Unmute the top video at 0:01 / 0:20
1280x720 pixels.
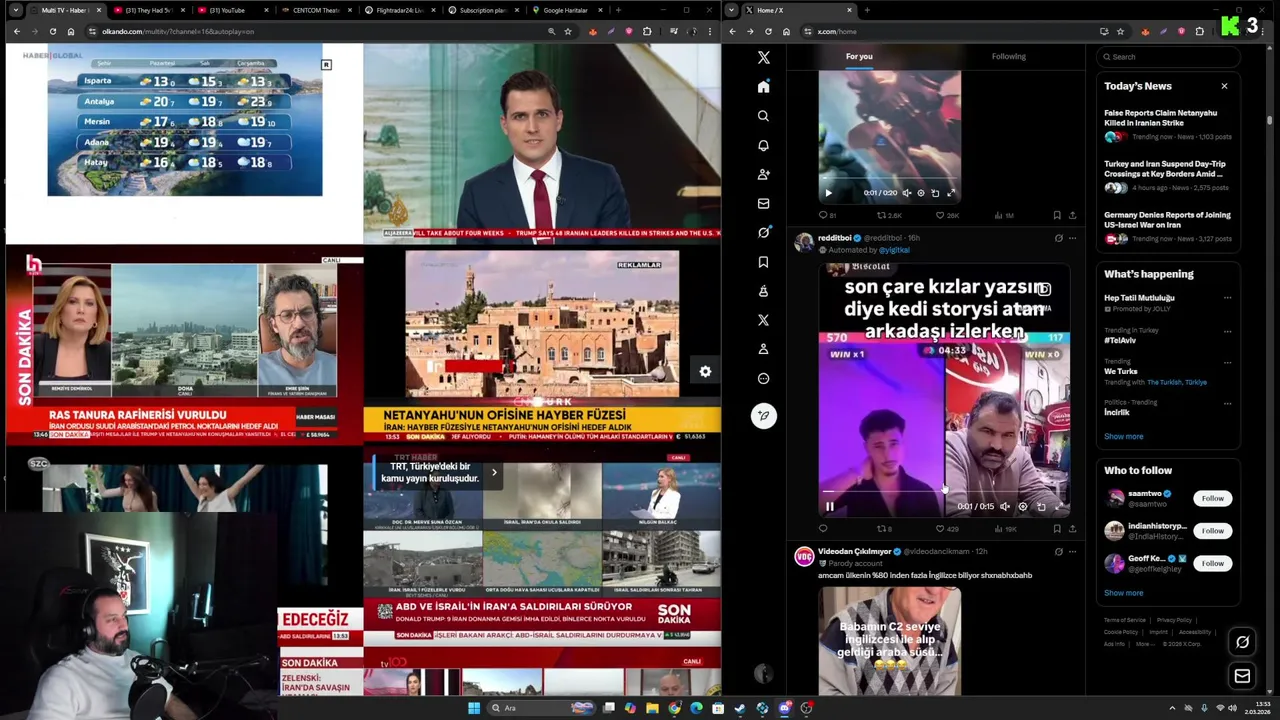coord(907,193)
